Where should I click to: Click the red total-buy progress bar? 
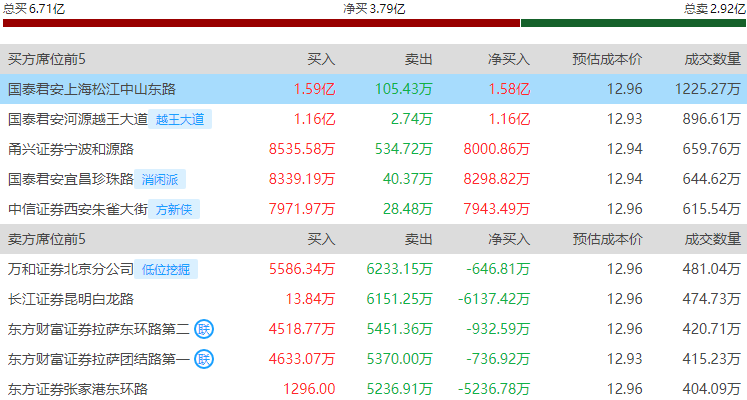(x=261, y=23)
